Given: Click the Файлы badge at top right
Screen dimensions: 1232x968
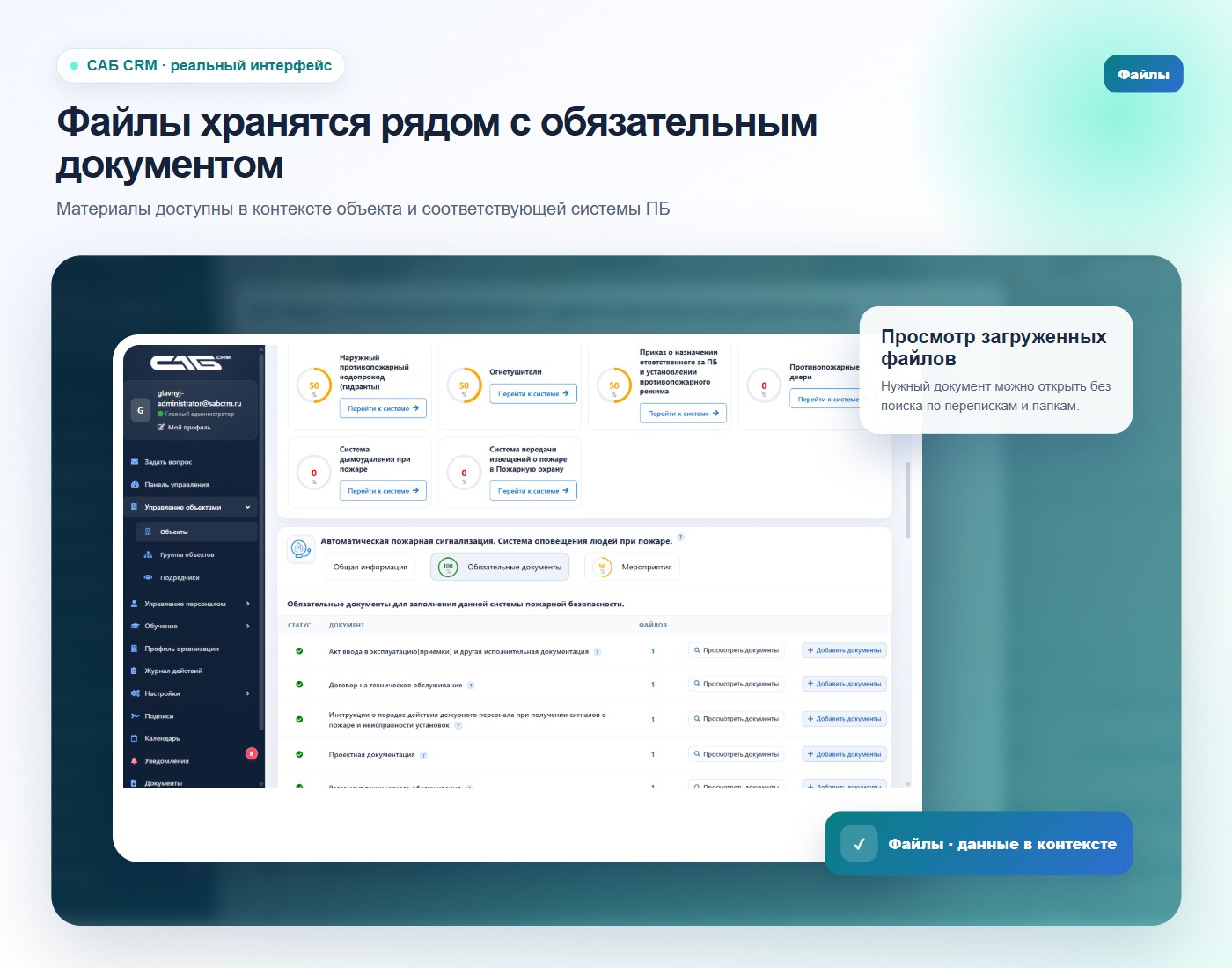Looking at the screenshot, I should tap(1143, 74).
